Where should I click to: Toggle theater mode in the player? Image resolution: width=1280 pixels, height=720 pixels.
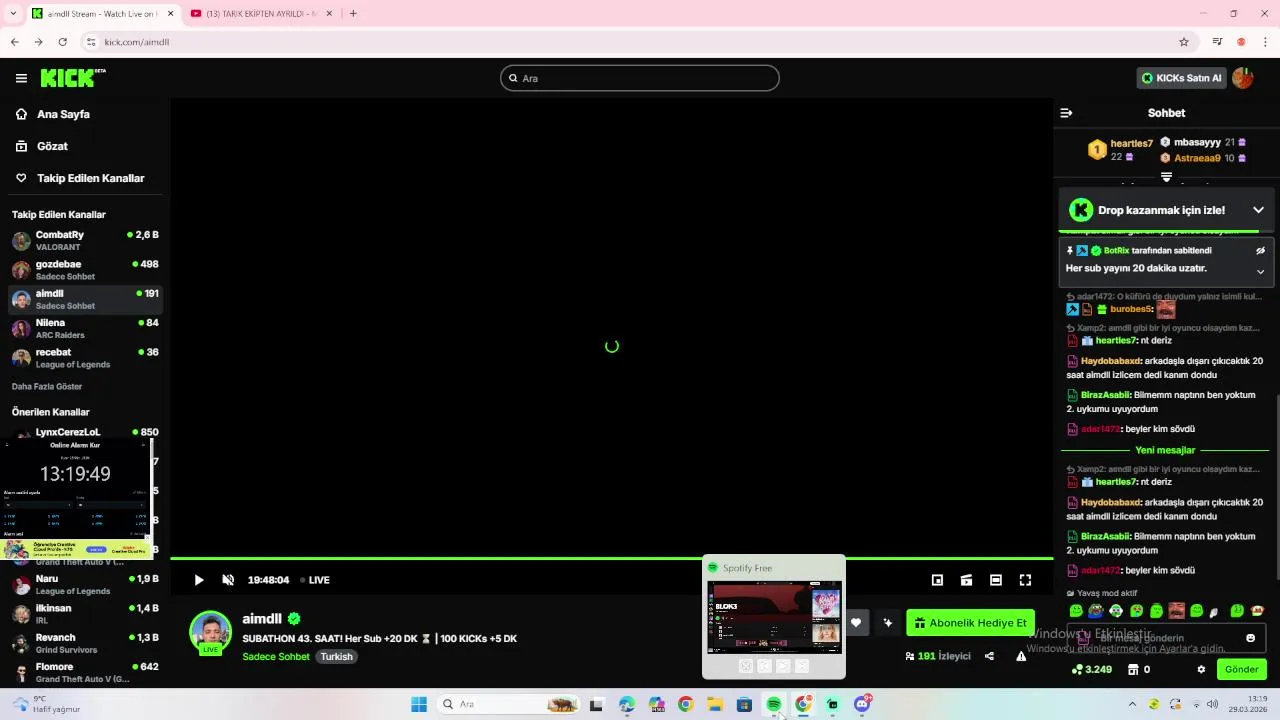tap(996, 580)
